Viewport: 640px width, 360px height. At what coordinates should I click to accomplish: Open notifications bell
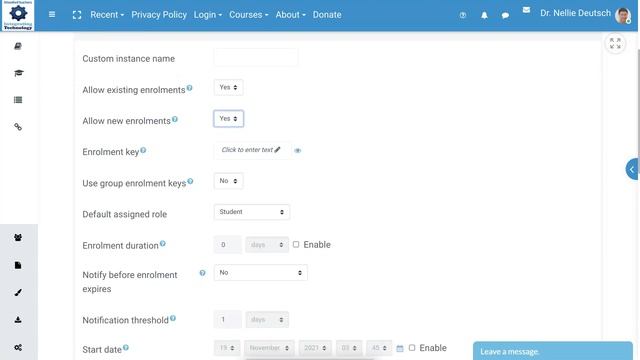pos(484,15)
